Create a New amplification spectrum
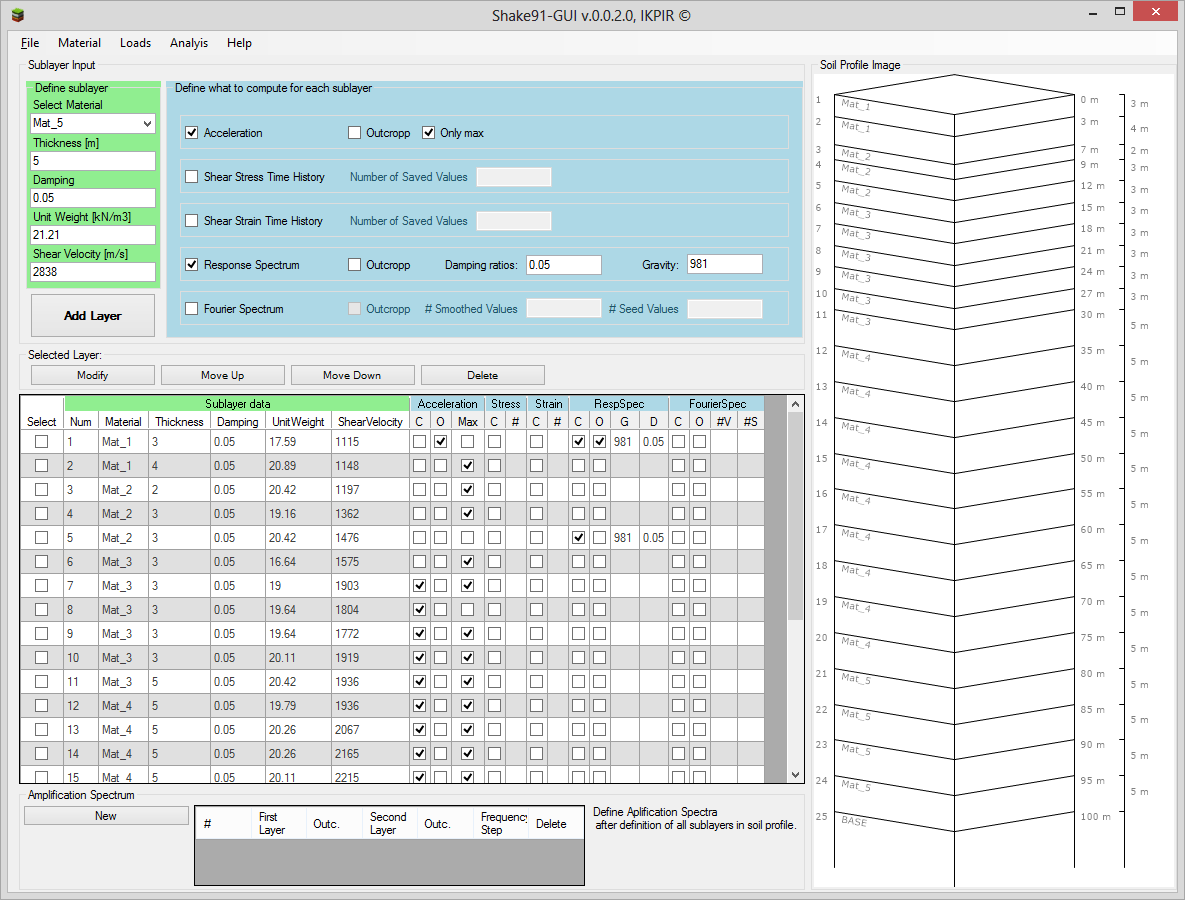 tap(106, 816)
